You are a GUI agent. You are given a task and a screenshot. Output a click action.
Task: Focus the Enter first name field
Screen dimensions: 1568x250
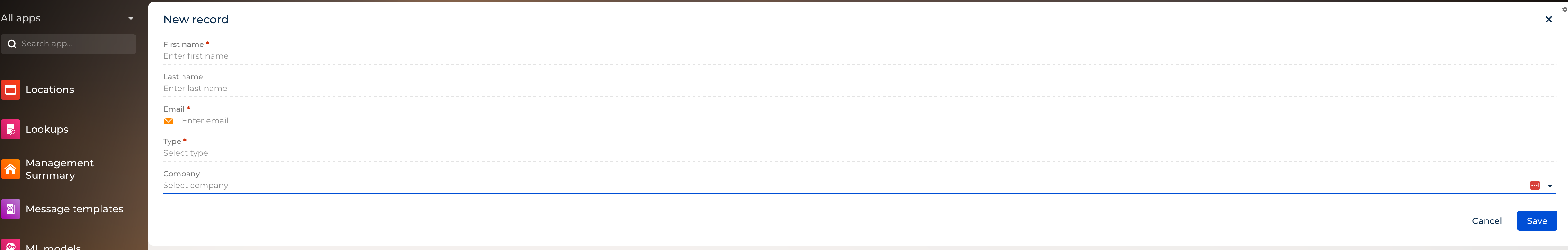pyautogui.click(x=852, y=56)
